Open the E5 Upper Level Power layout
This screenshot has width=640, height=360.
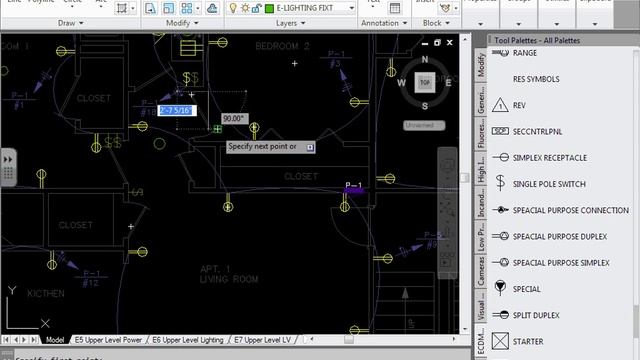click(108, 340)
